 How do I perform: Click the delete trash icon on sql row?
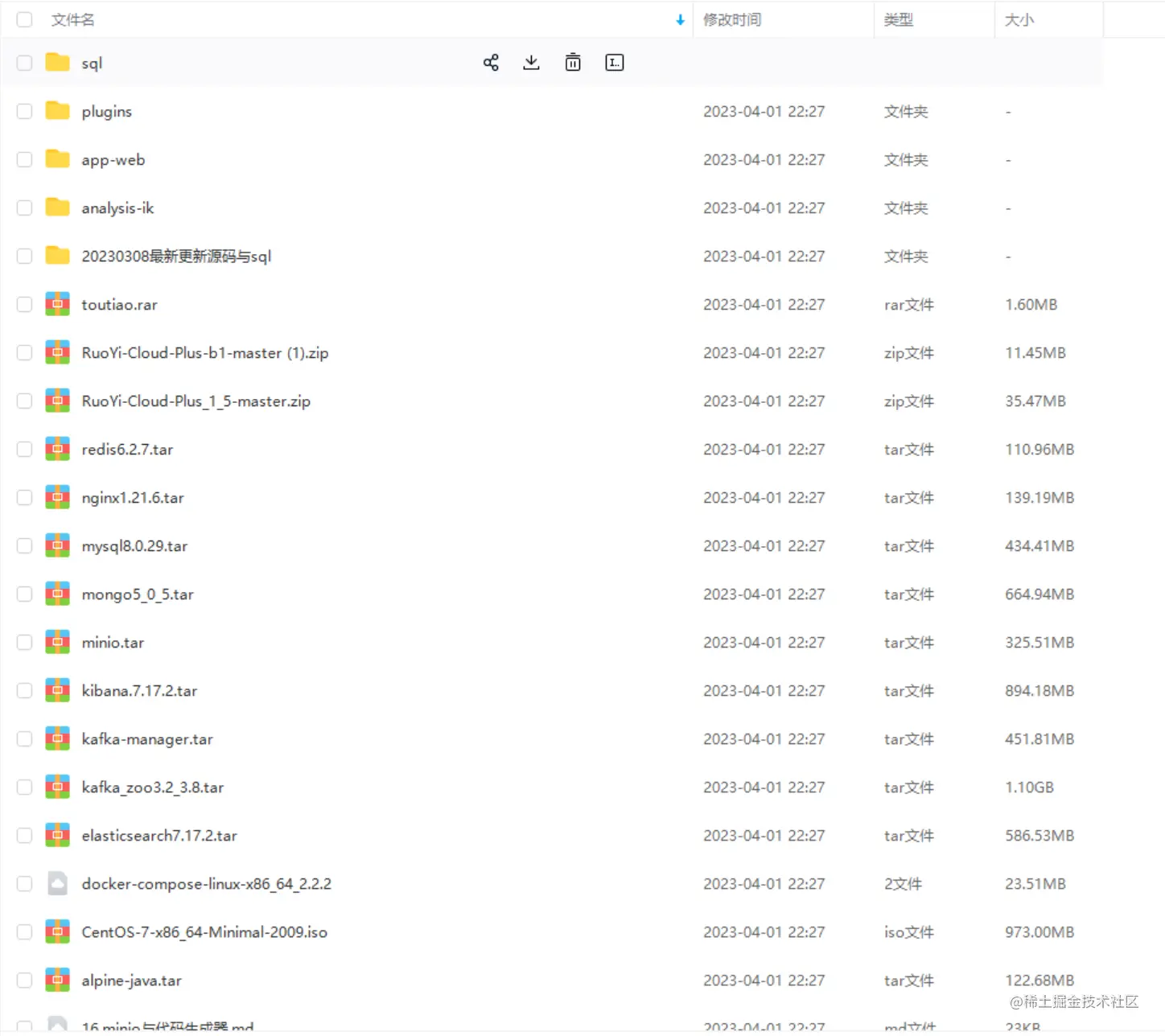click(573, 63)
